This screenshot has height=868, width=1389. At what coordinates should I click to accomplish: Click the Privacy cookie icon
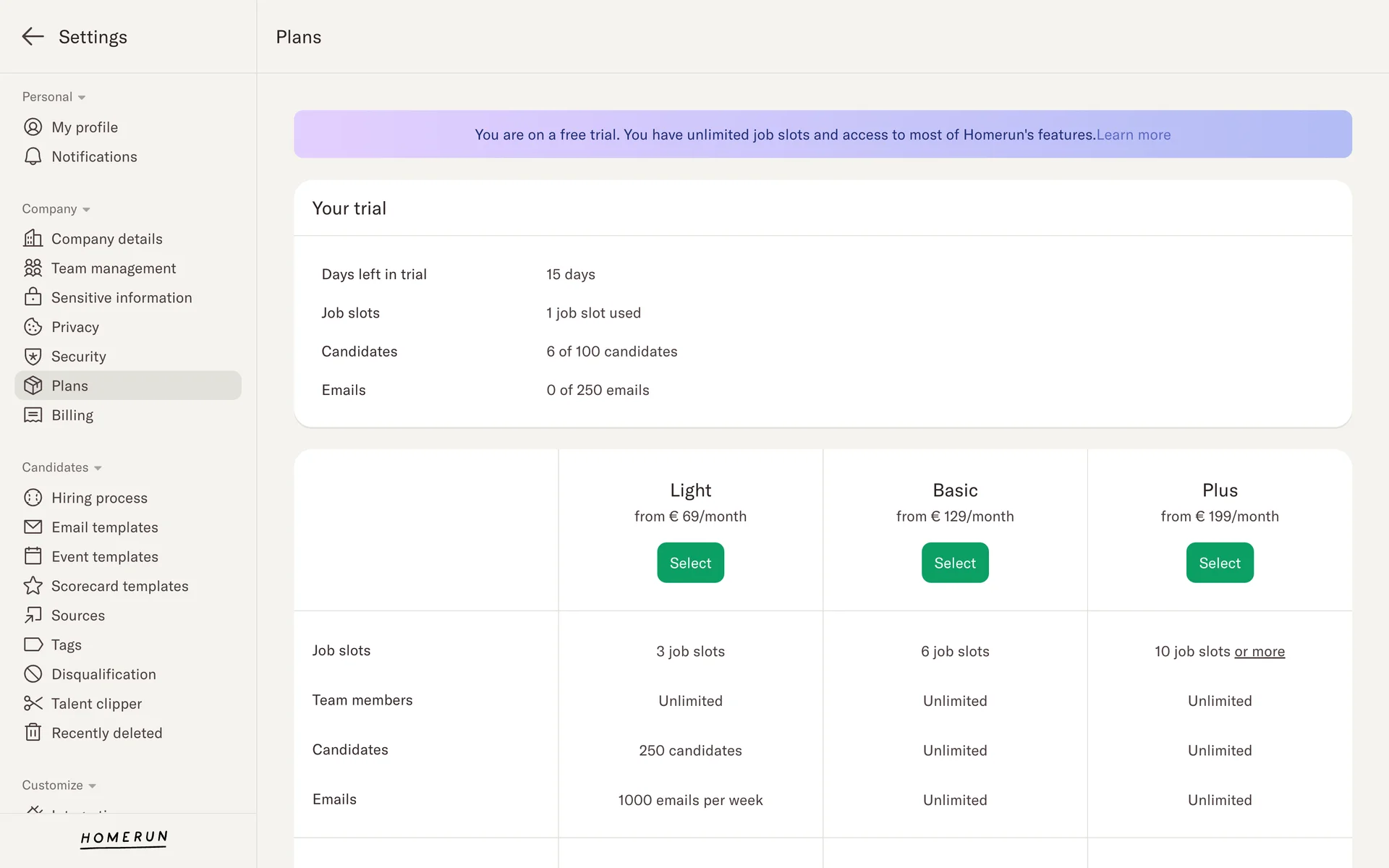pos(33,327)
